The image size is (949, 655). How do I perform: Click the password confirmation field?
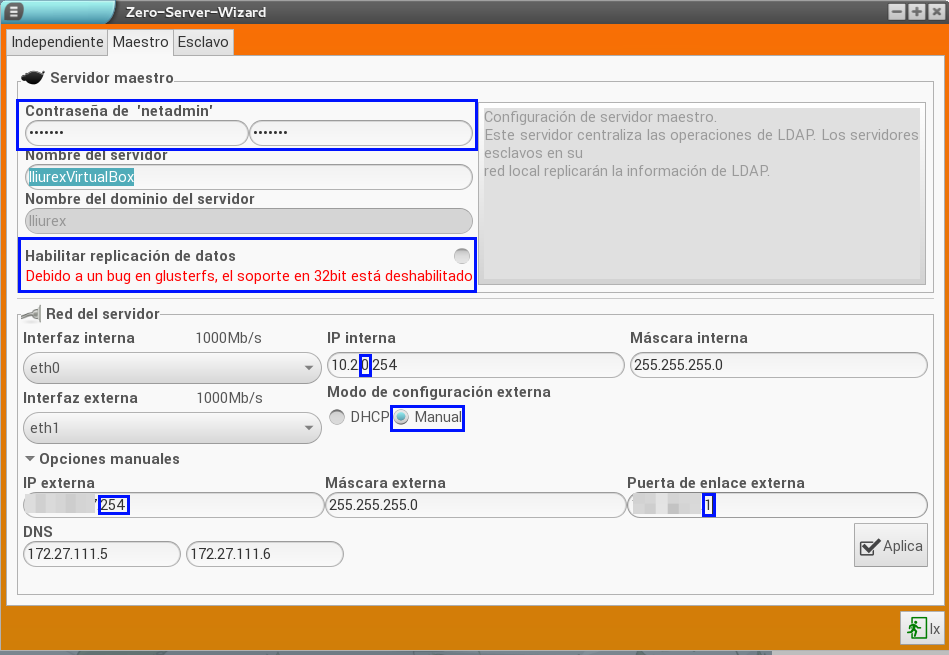(360, 133)
